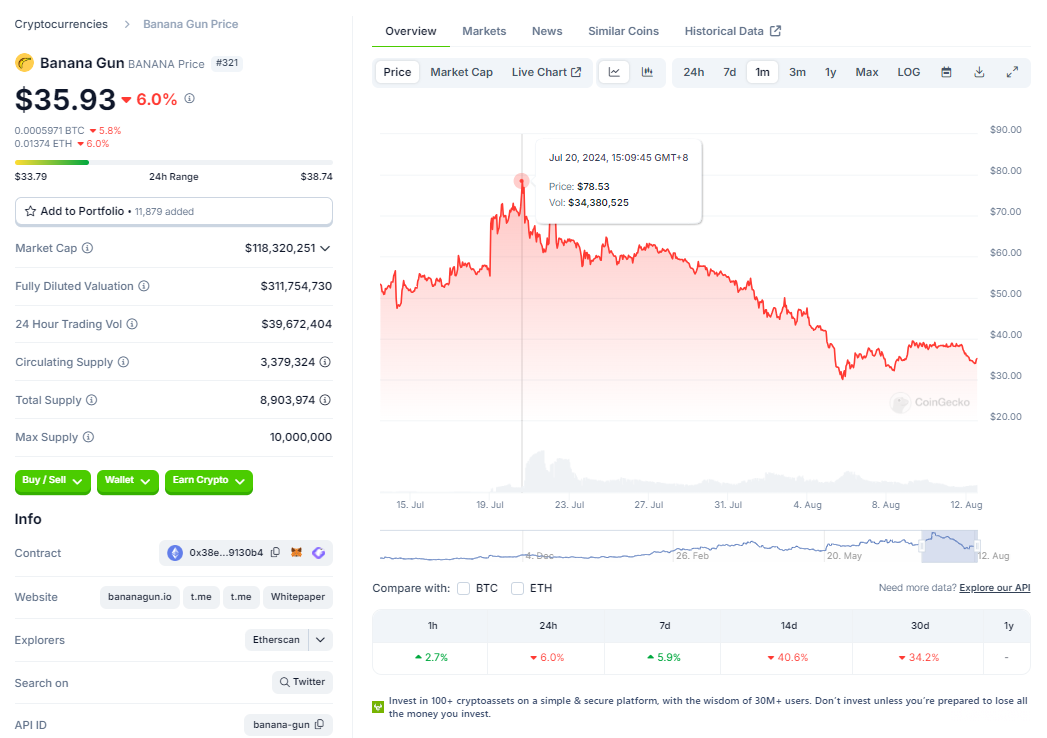The height and width of the screenshot is (738, 1047).
Task: Toggle the LOG scale option
Action: pyautogui.click(x=908, y=72)
